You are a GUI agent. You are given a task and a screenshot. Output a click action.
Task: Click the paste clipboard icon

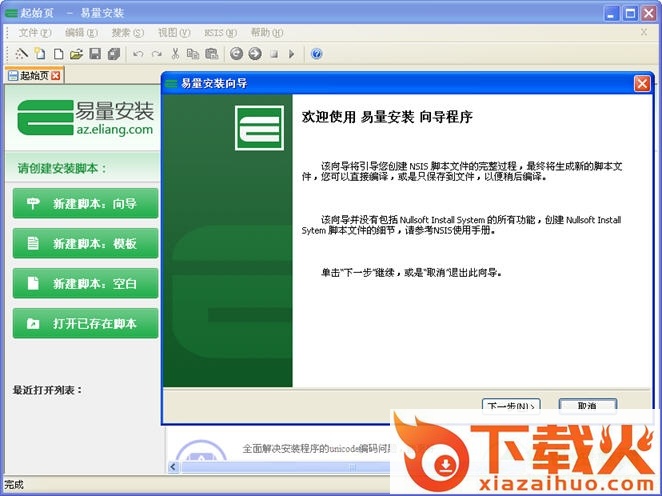point(212,54)
